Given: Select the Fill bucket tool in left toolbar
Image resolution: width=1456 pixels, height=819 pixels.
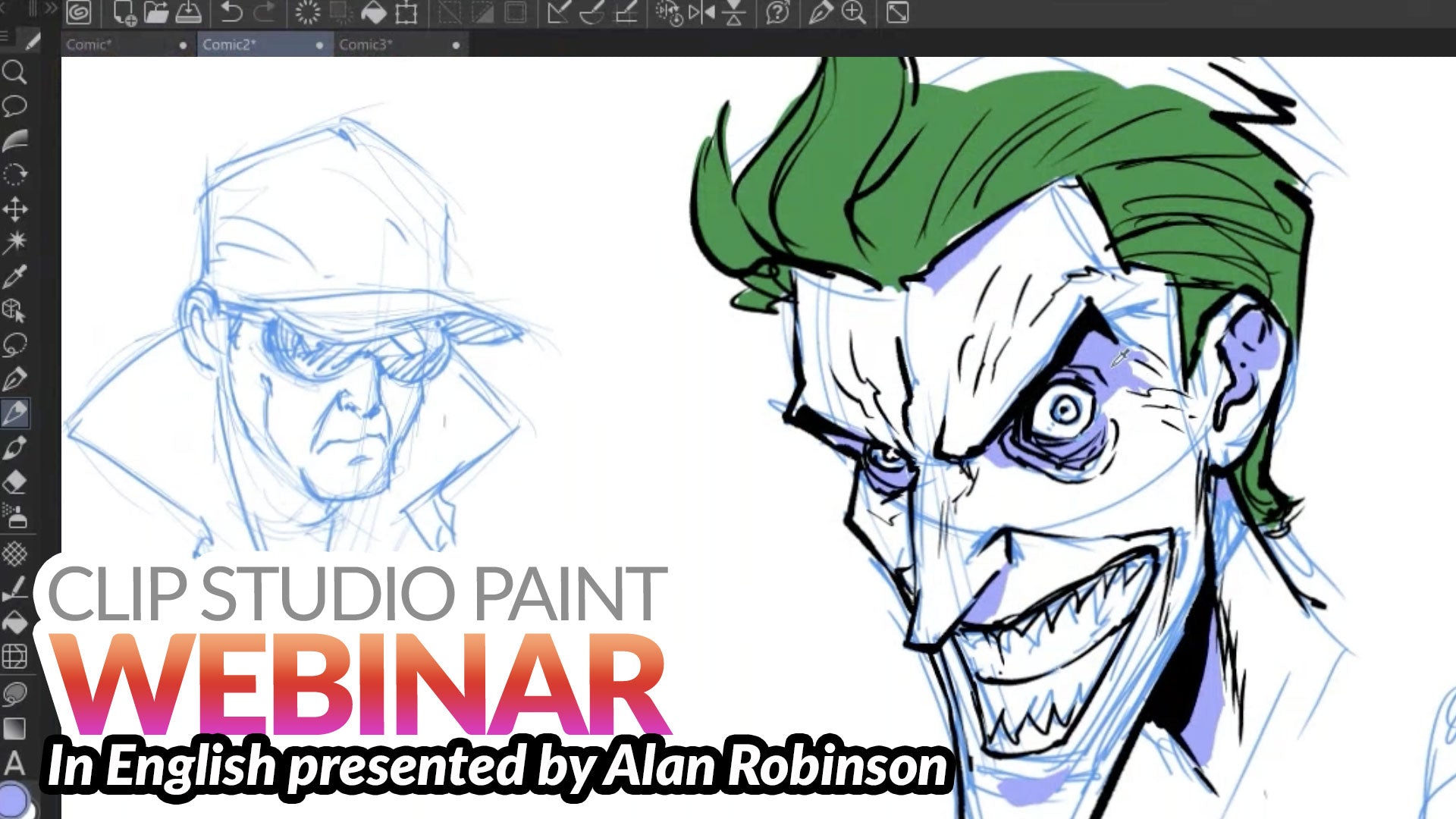Looking at the screenshot, I should coord(14,623).
